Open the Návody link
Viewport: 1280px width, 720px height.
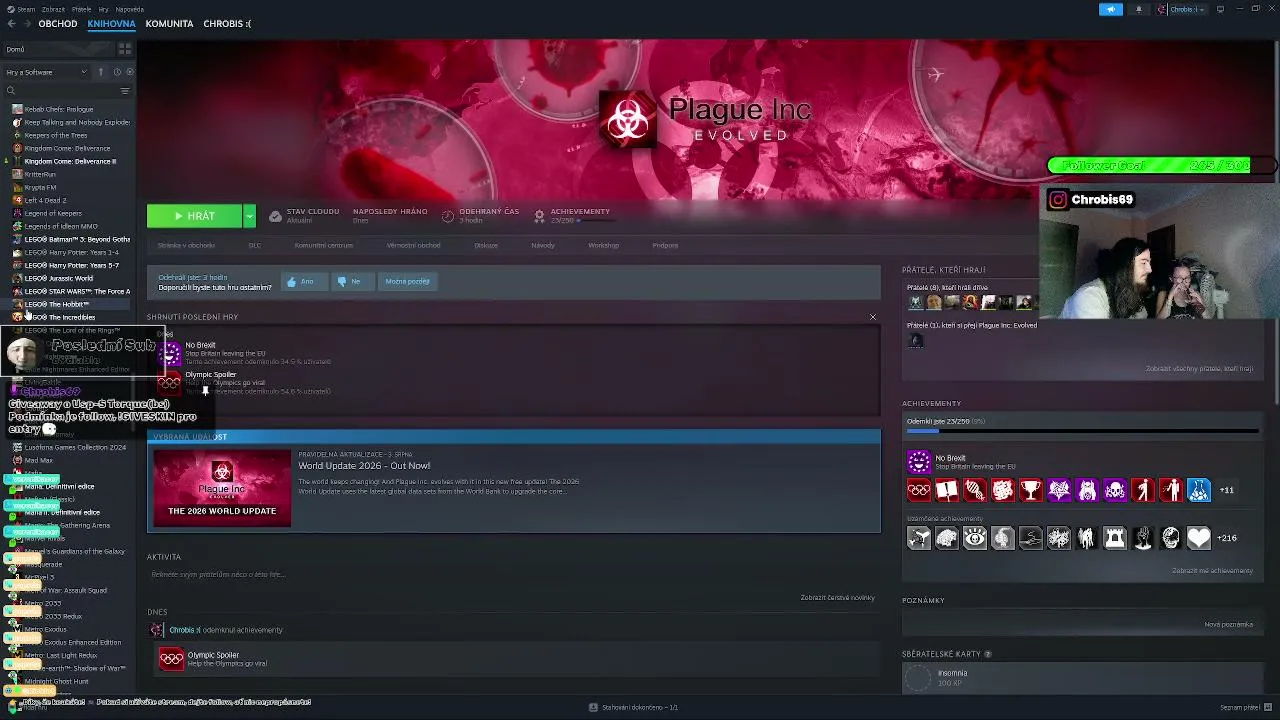coord(543,245)
